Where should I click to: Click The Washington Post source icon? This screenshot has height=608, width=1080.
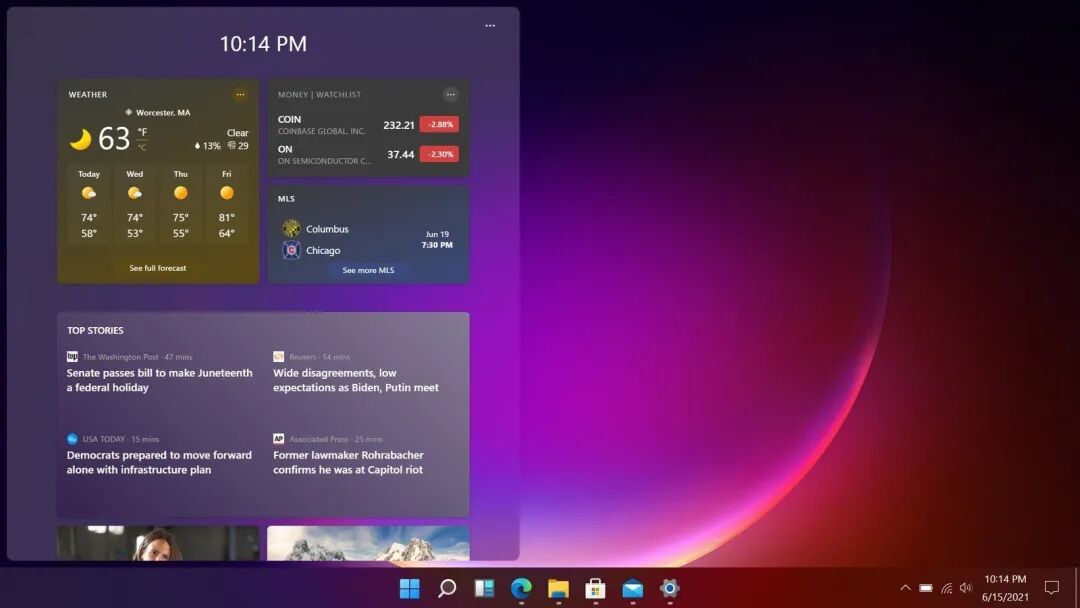pyautogui.click(x=72, y=357)
